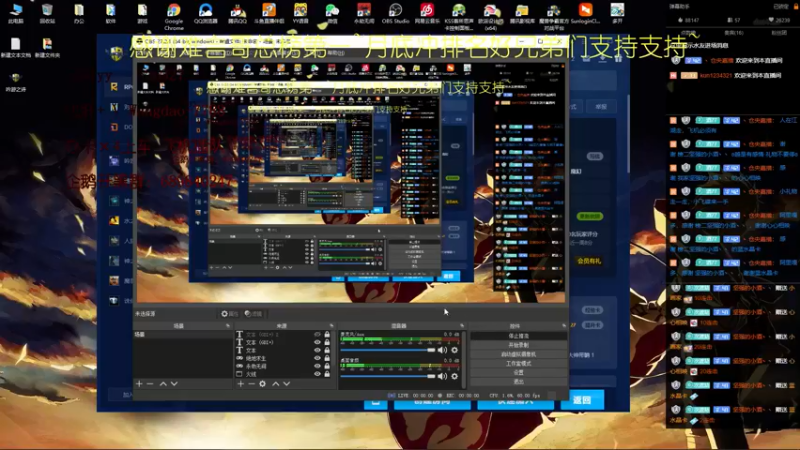Move source up in Sources panel
This screenshot has width=800, height=450.
tap(276, 383)
